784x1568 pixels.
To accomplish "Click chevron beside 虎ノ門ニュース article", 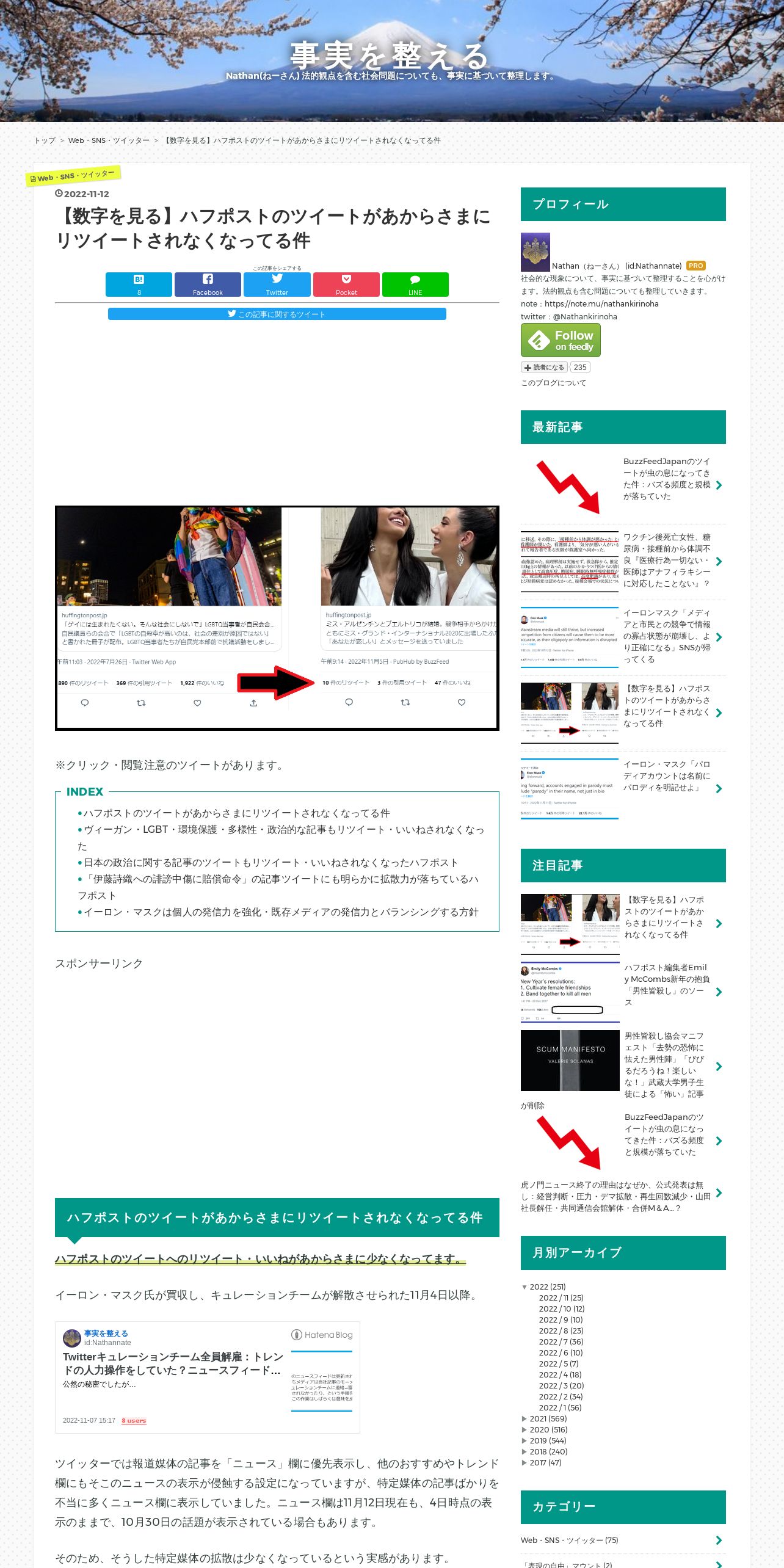I will click(719, 1193).
